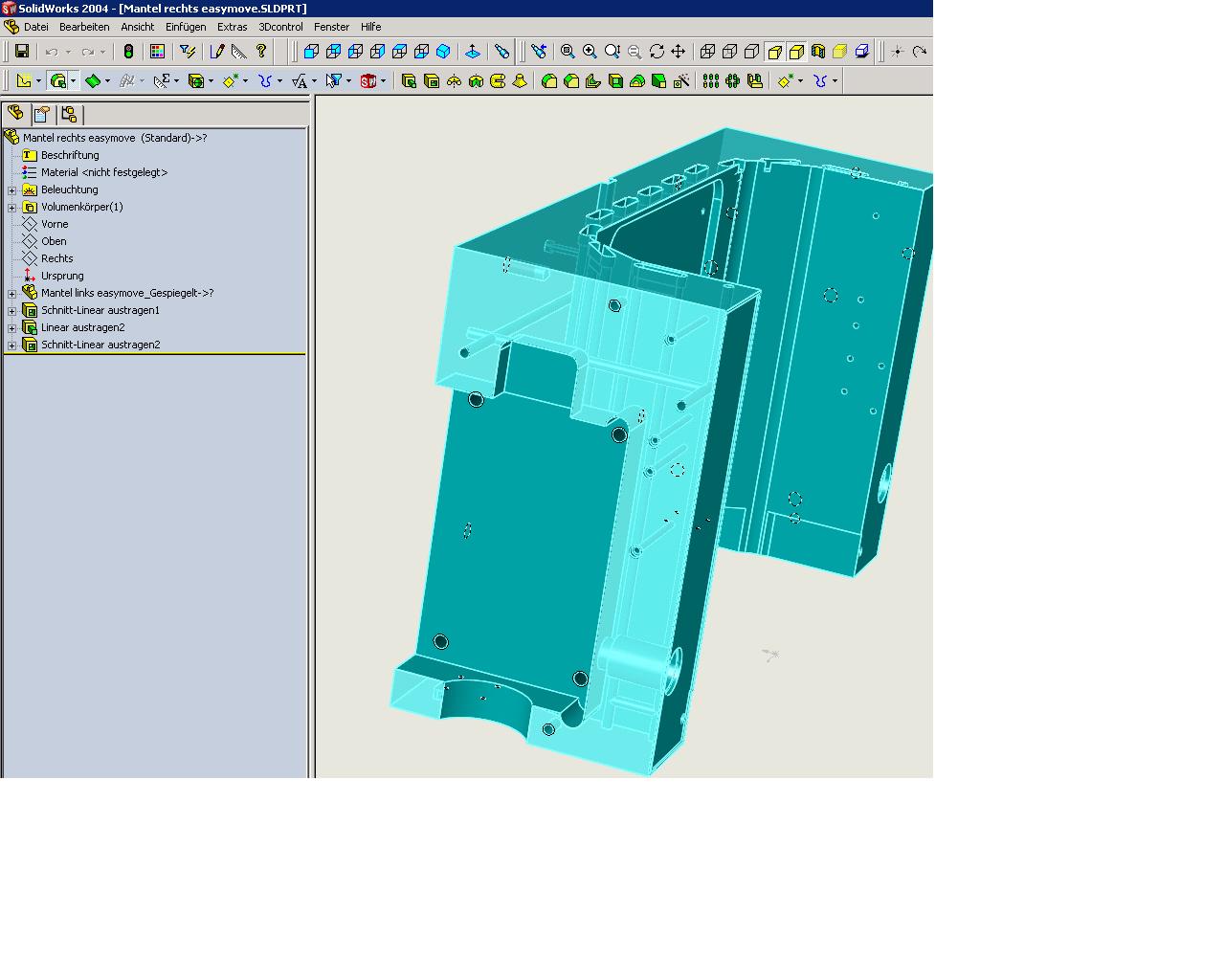Expand the Volumenkörper(1) folder
Image resolution: width=1225 pixels, height=980 pixels.
(x=12, y=208)
